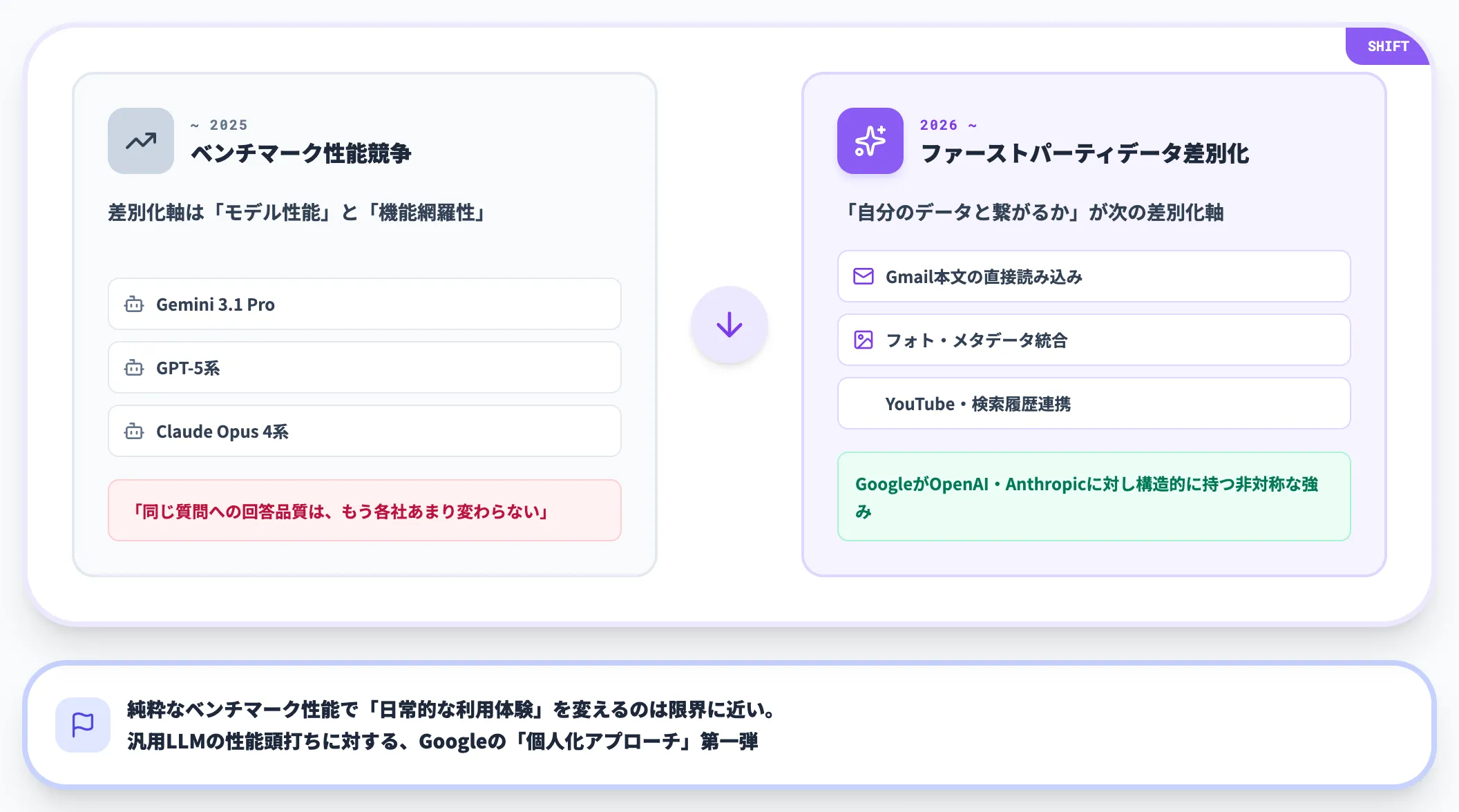Click the subtitle 差別化軸は「モデル性能」と「機能網羅性」
This screenshot has height=812, width=1459.
pyautogui.click(x=298, y=213)
